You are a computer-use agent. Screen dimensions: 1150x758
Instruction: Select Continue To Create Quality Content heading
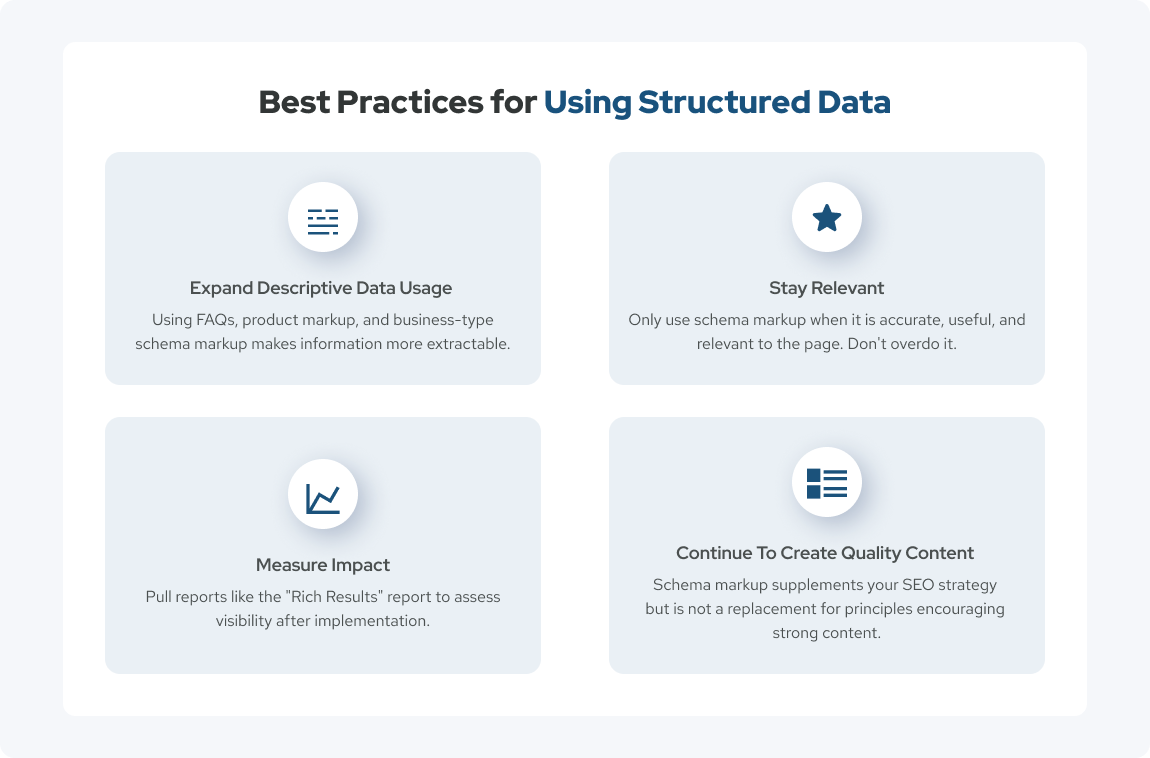[x=825, y=553]
